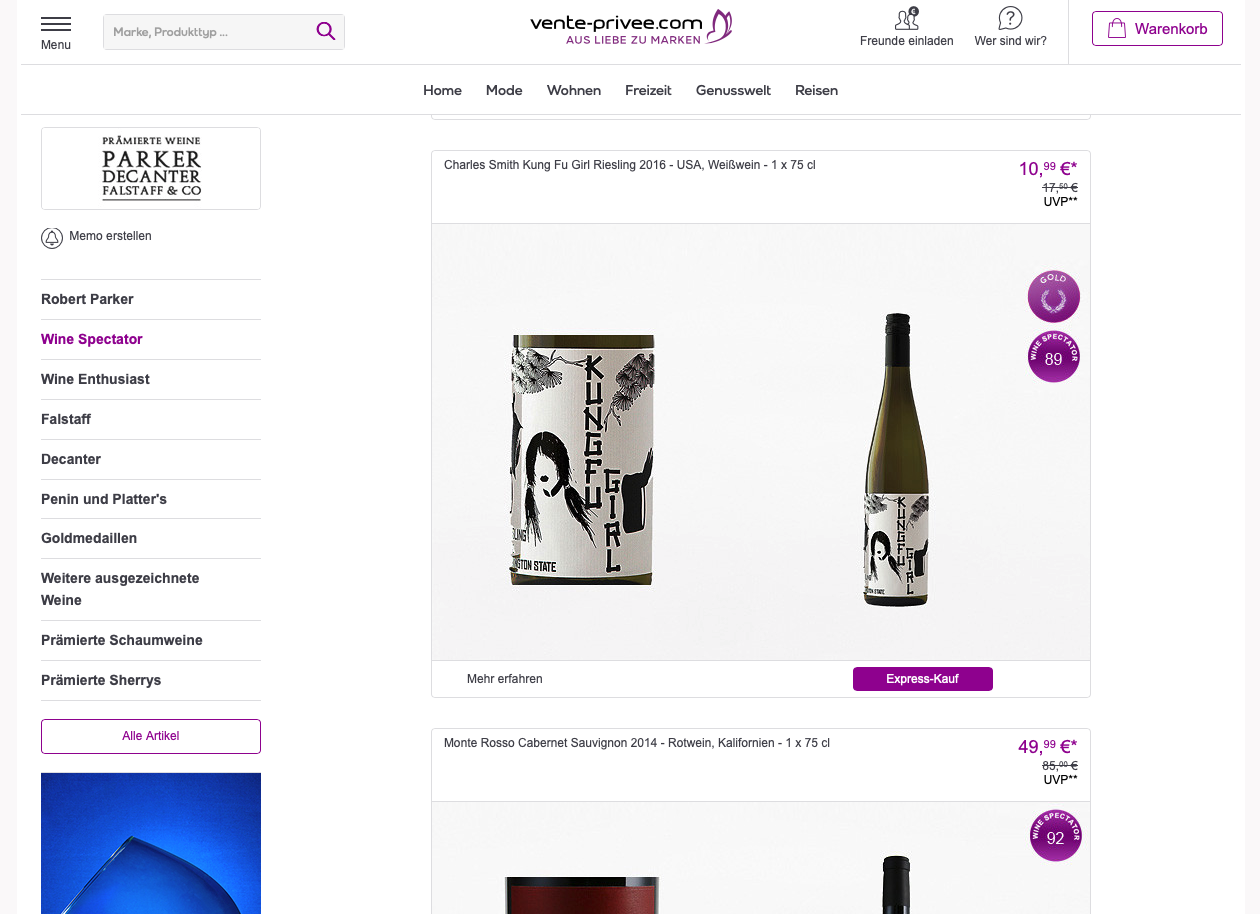Click the Wine Spectator 89 badge
Image resolution: width=1260 pixels, height=914 pixels.
(1054, 357)
